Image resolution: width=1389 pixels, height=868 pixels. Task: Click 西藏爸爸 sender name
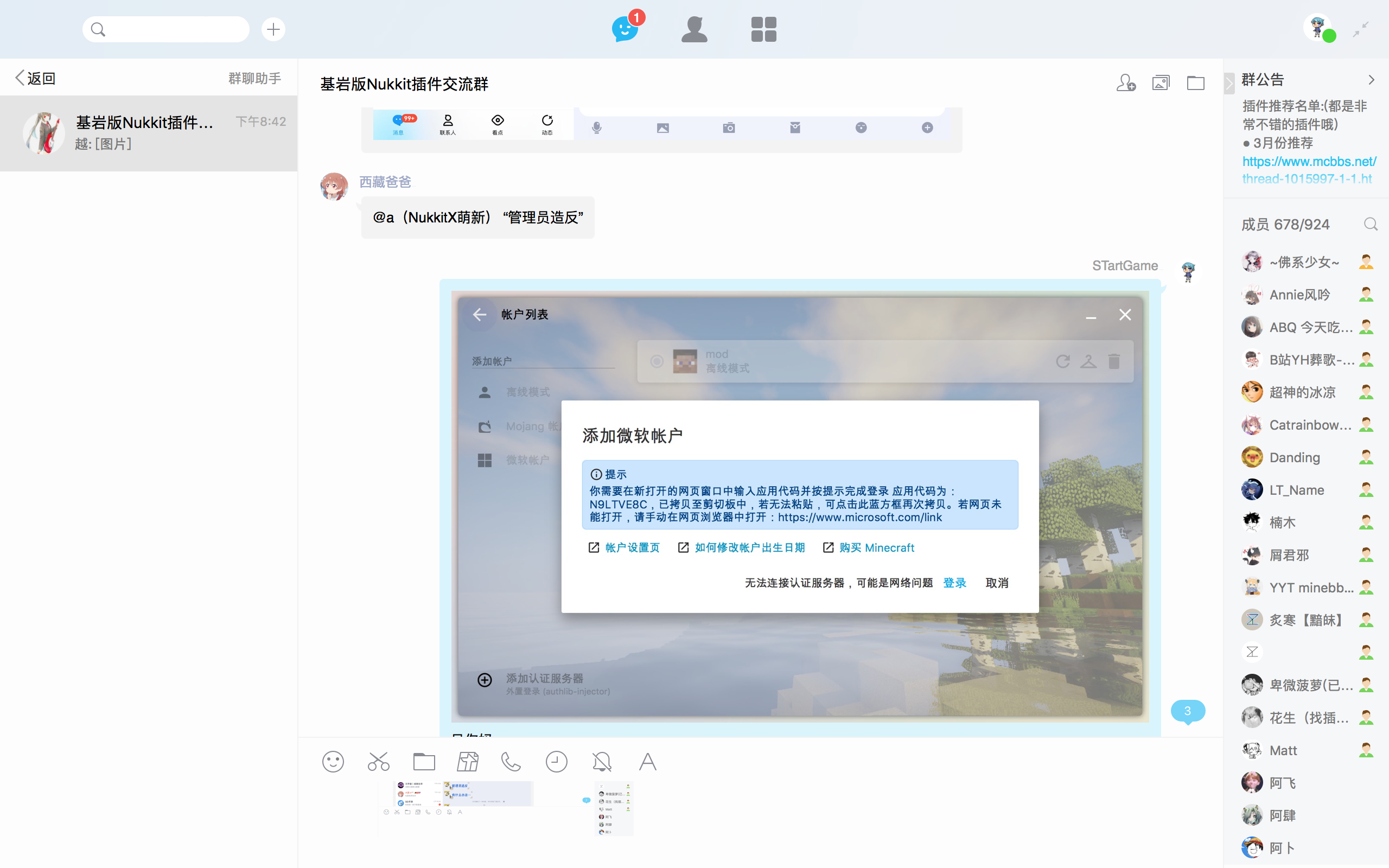[x=385, y=182]
